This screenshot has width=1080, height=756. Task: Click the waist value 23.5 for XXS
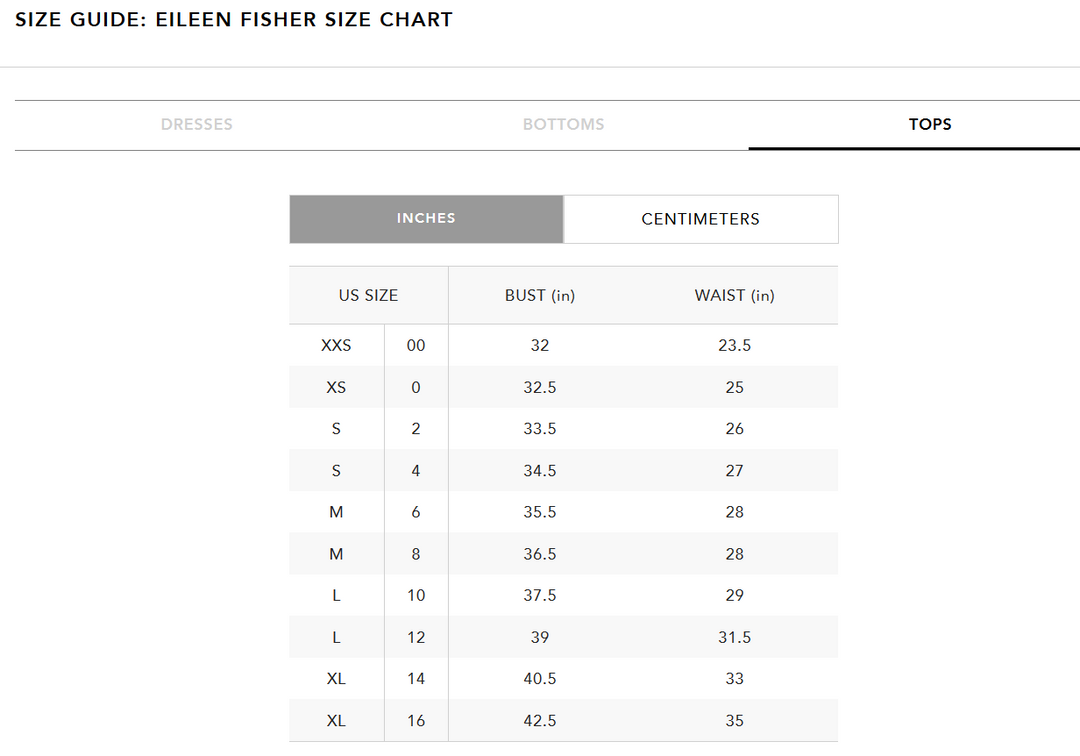tap(734, 345)
